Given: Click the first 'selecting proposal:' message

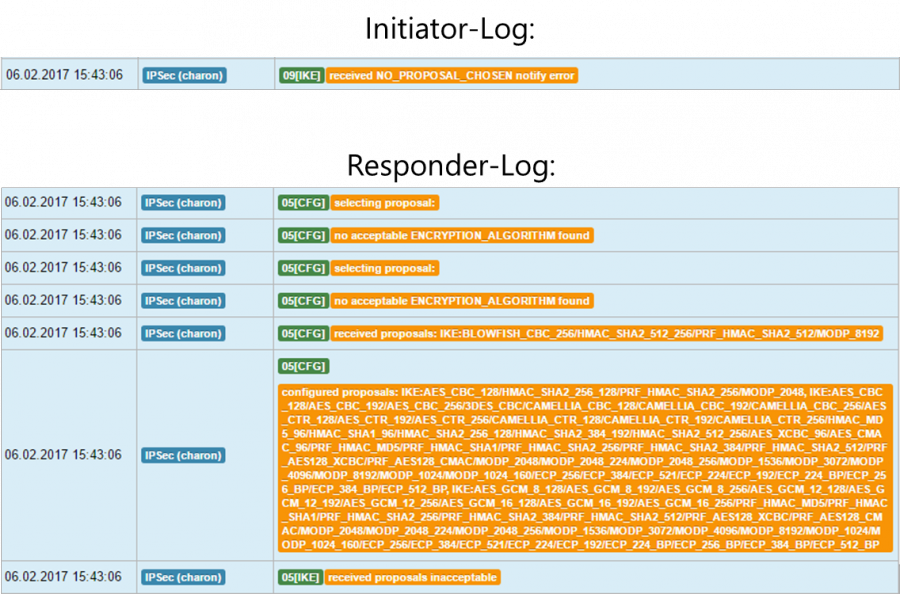Looking at the screenshot, I should [385, 203].
